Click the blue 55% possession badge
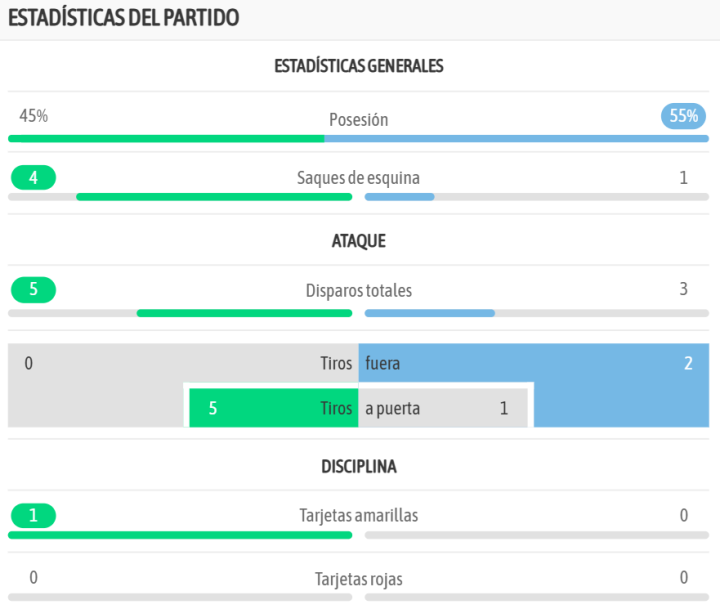The image size is (720, 609). 684,116
